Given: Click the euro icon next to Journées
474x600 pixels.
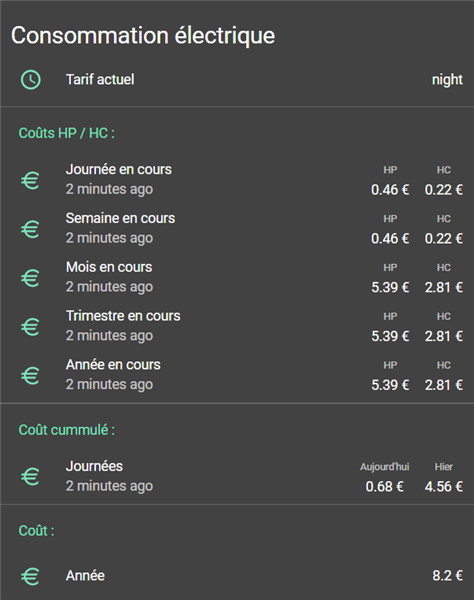Looking at the screenshot, I should pyautogui.click(x=30, y=477).
